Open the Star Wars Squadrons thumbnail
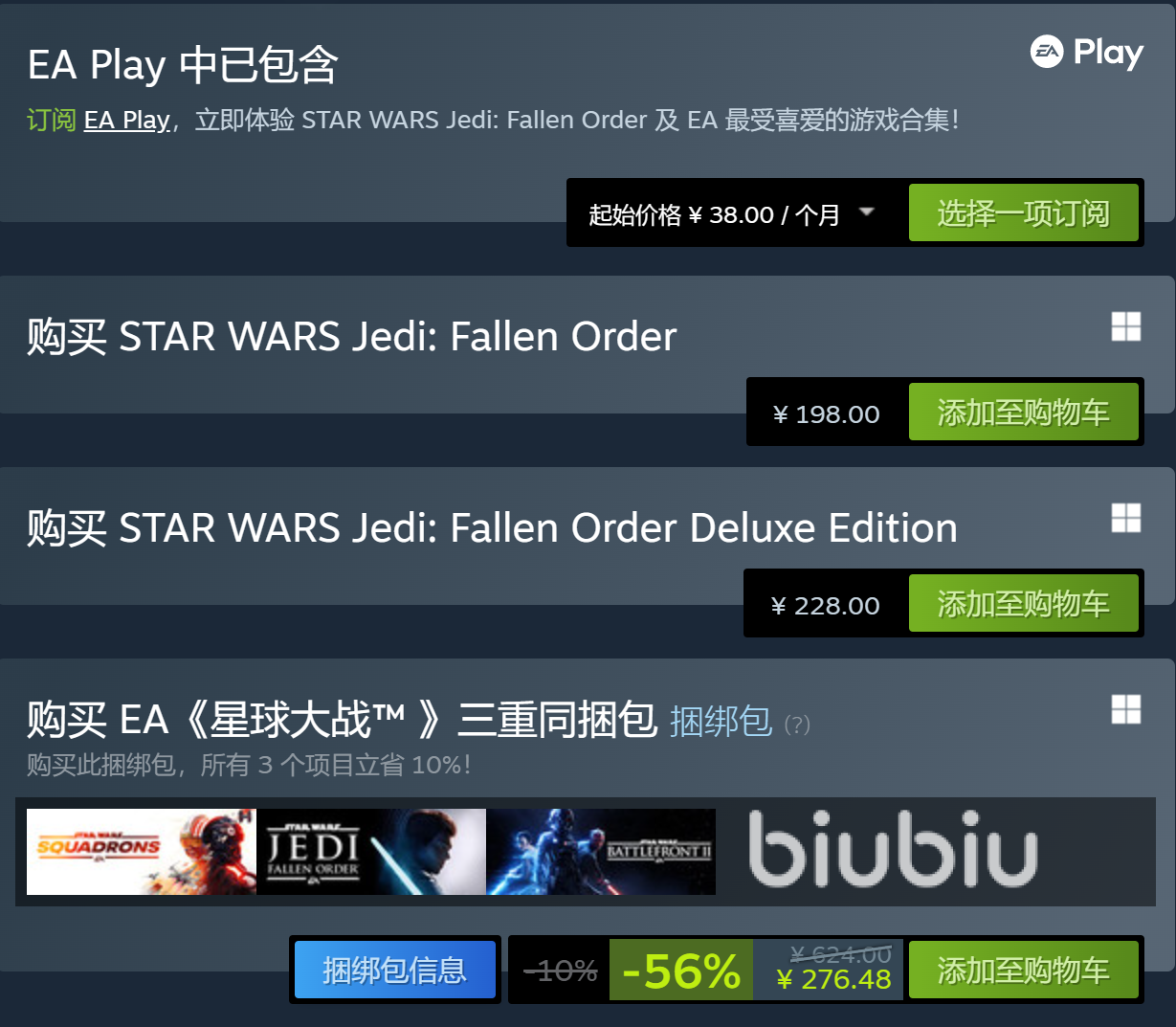The width and height of the screenshot is (1176, 1027). 141,852
